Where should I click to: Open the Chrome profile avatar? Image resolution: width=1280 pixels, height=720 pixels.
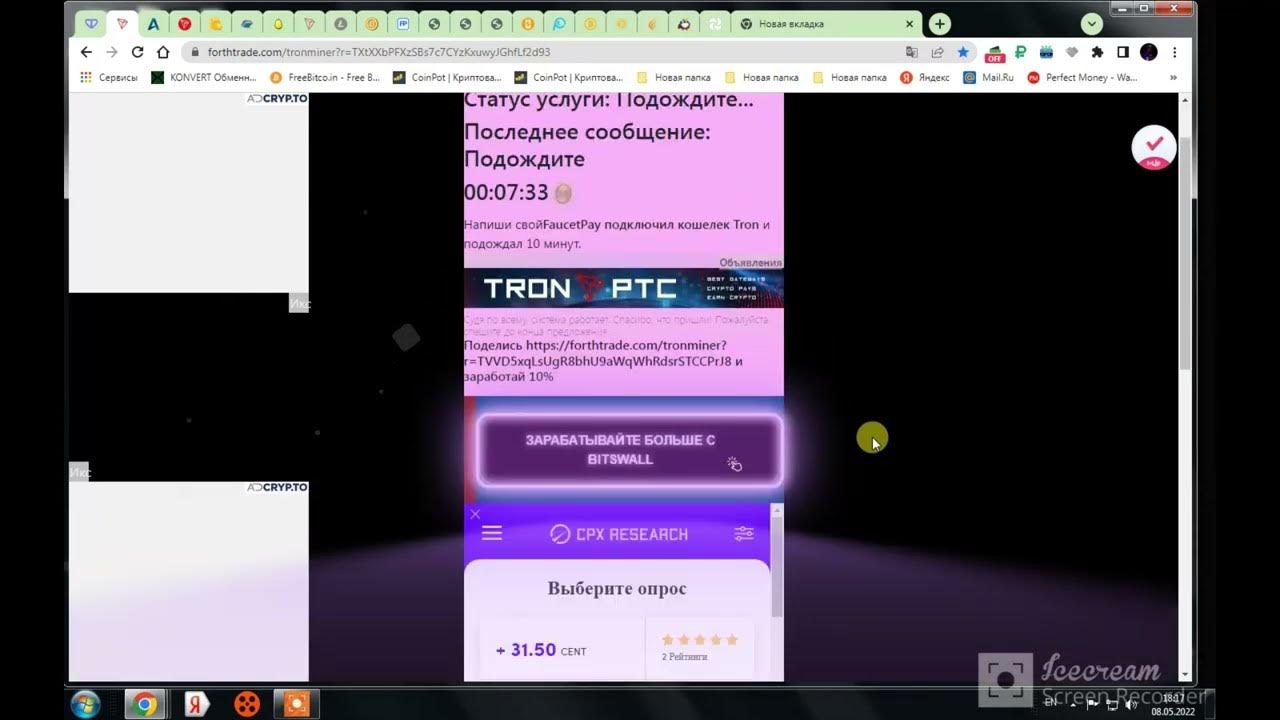[1148, 52]
